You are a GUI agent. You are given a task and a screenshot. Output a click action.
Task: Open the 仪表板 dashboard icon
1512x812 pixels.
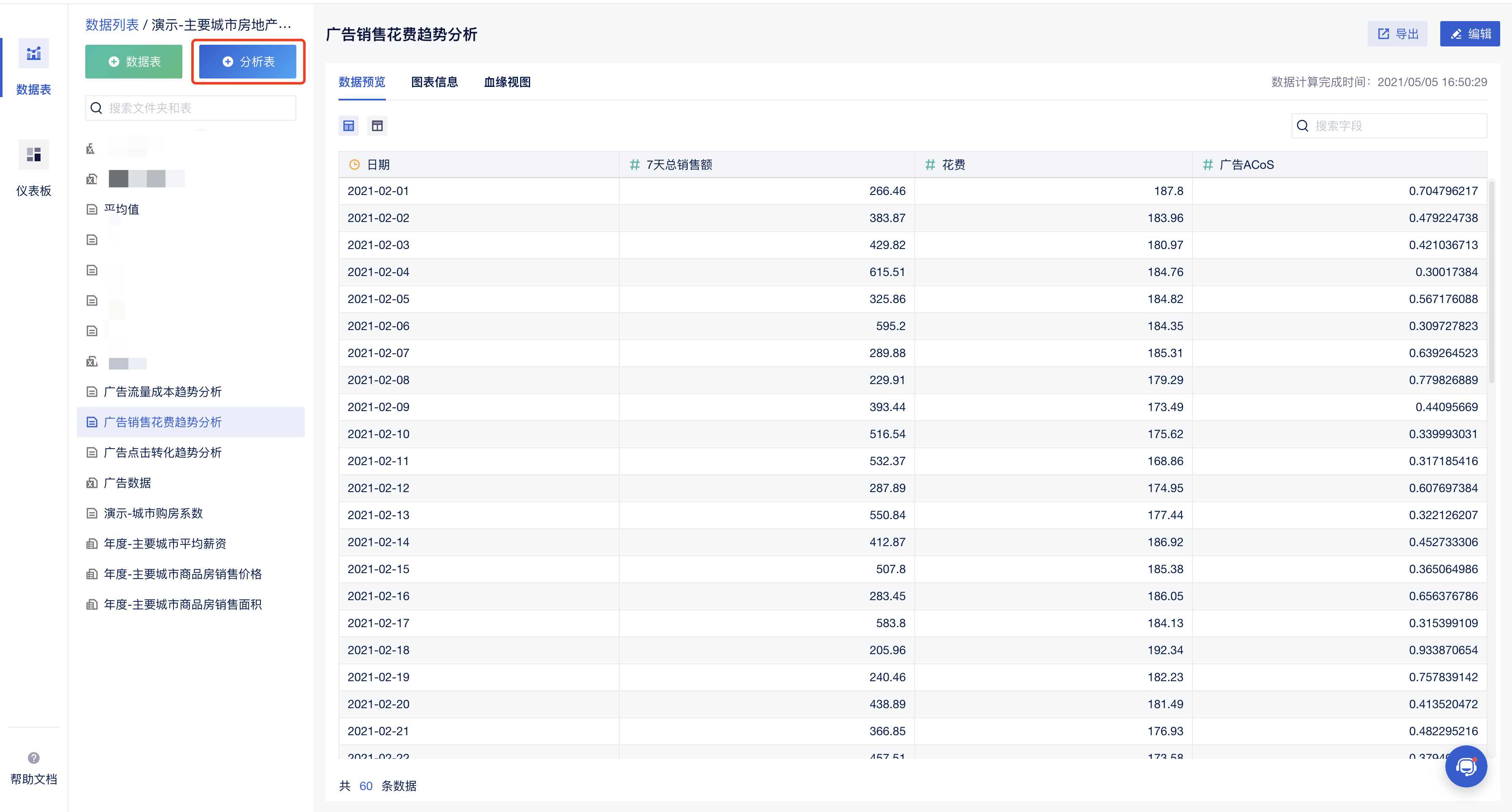pos(33,155)
